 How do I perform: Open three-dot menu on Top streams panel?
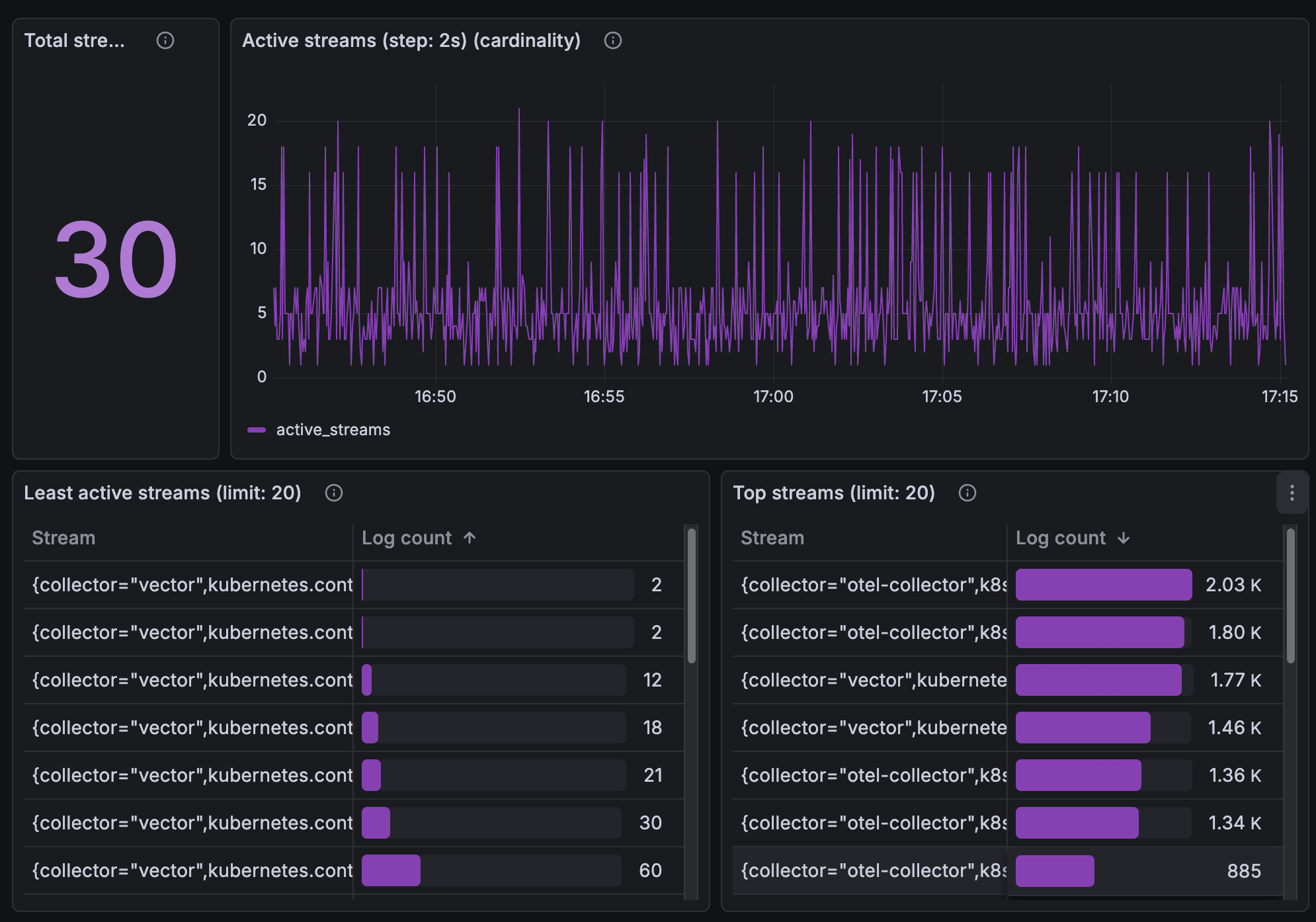1292,493
